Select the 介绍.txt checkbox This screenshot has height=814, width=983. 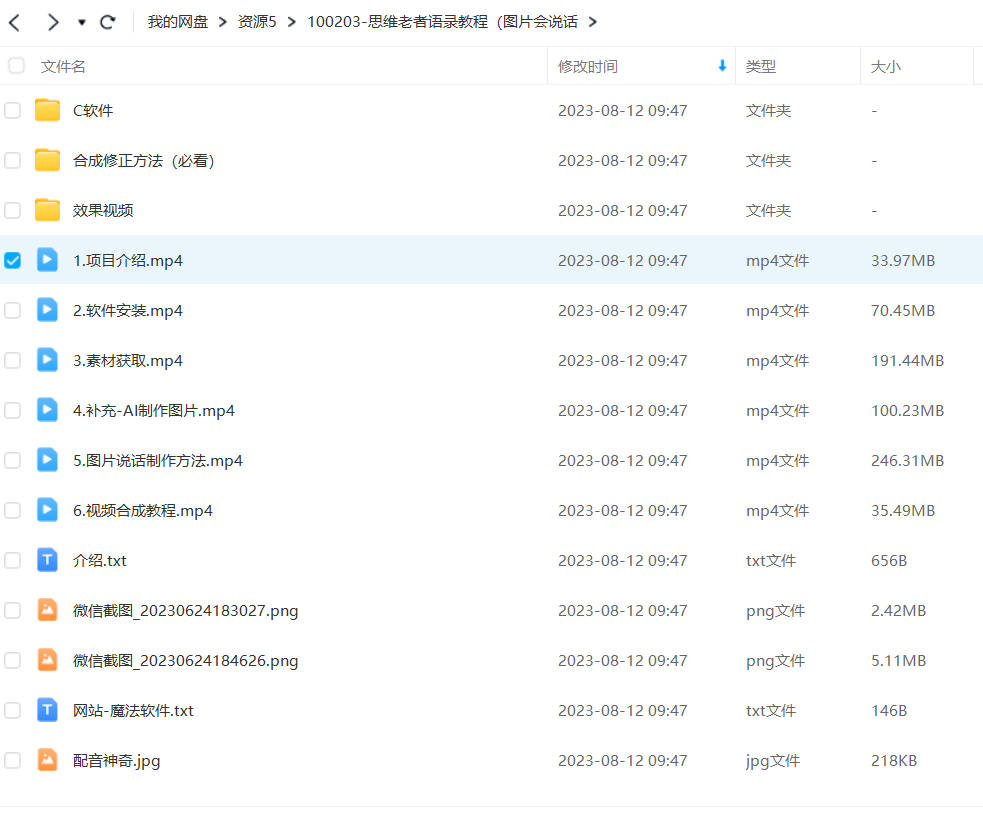point(13,560)
